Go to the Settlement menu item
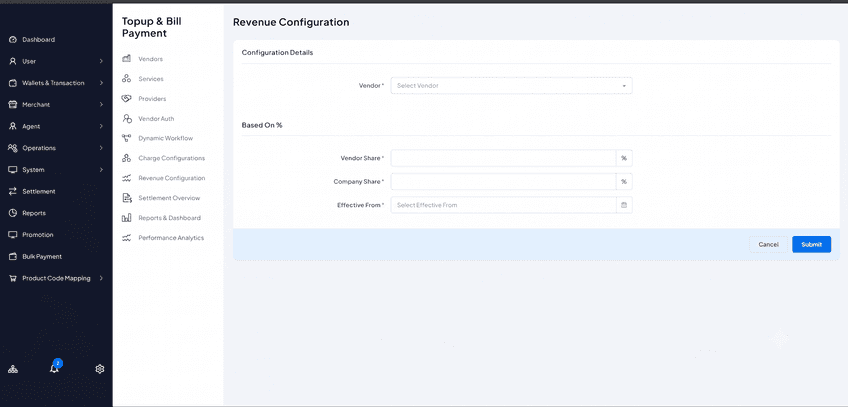Screen dimensions: 848x407 point(39,191)
